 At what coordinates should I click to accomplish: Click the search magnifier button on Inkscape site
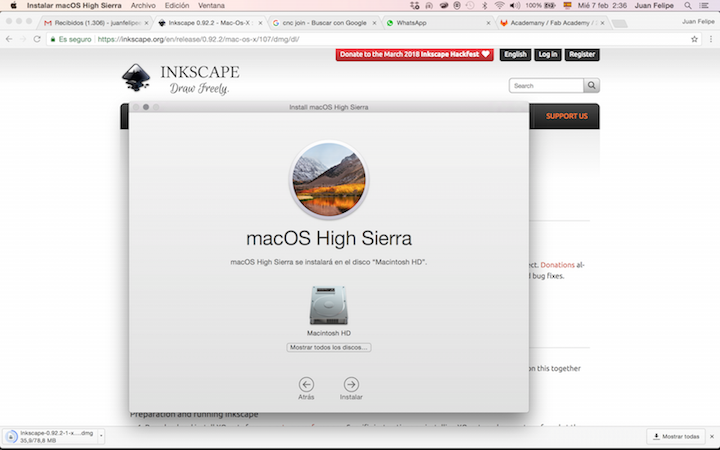click(591, 85)
